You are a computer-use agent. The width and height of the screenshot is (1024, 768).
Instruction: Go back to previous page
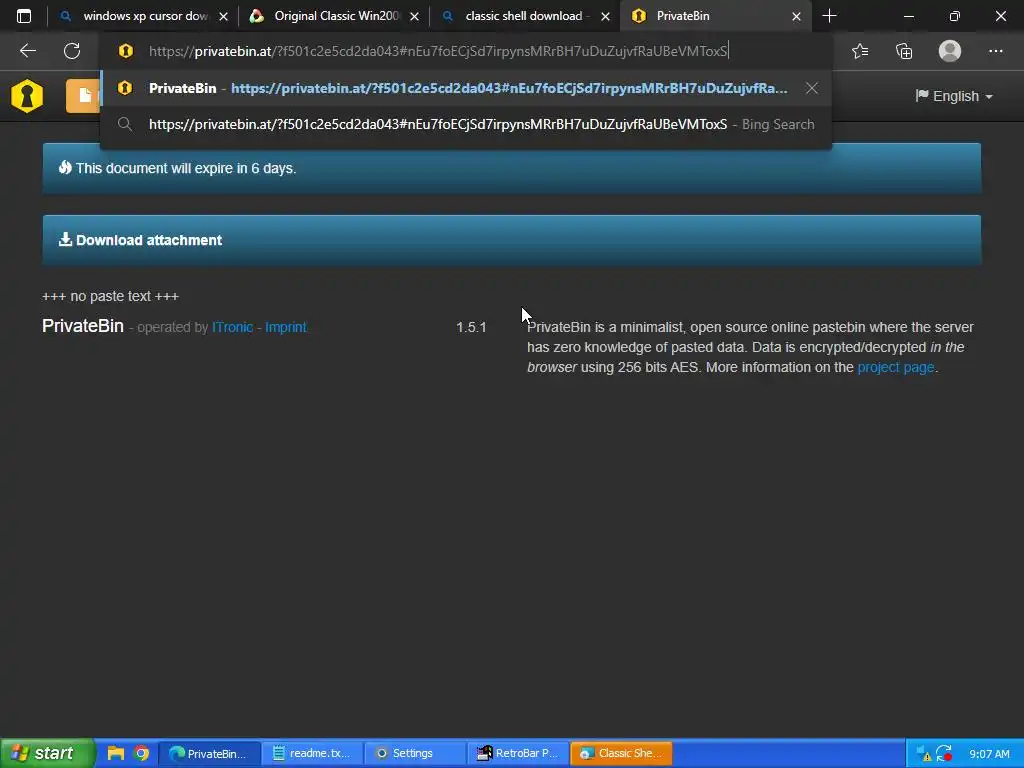[27, 51]
